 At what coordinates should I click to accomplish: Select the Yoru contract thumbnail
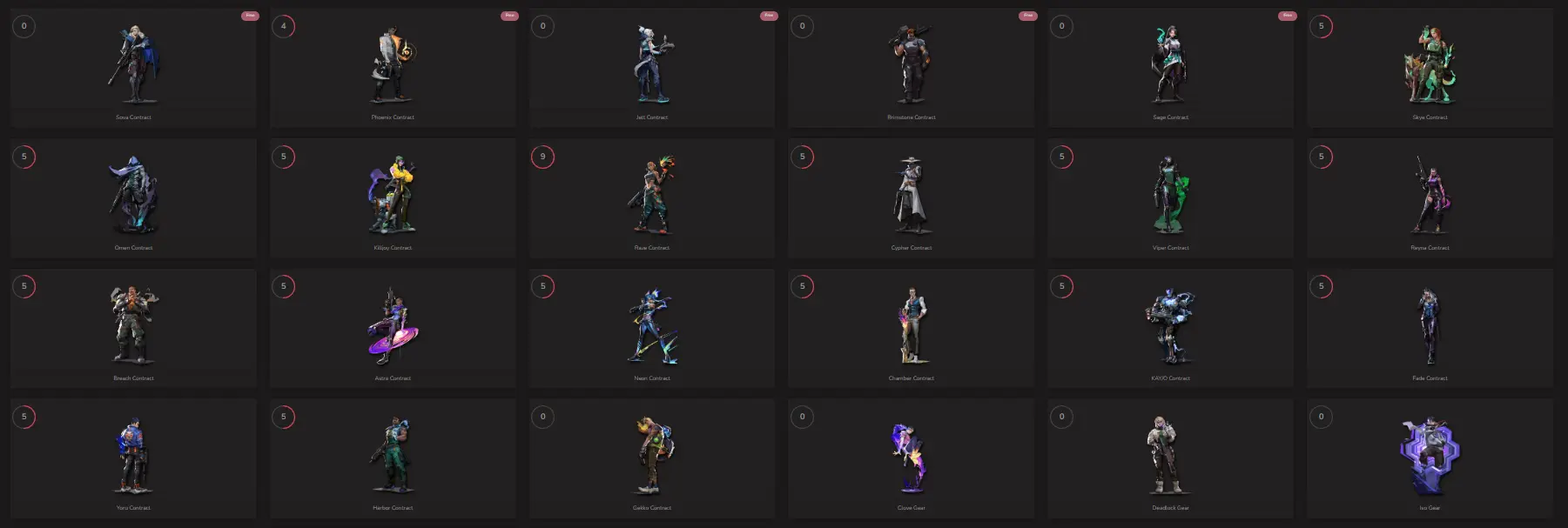click(133, 458)
